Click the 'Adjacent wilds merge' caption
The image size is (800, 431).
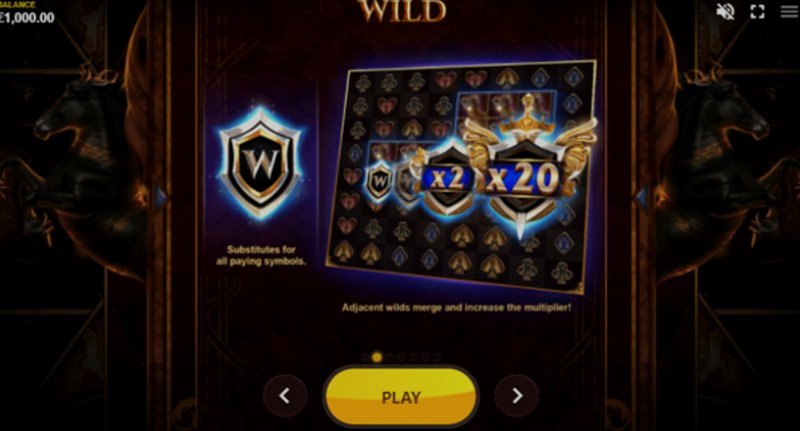[457, 308]
